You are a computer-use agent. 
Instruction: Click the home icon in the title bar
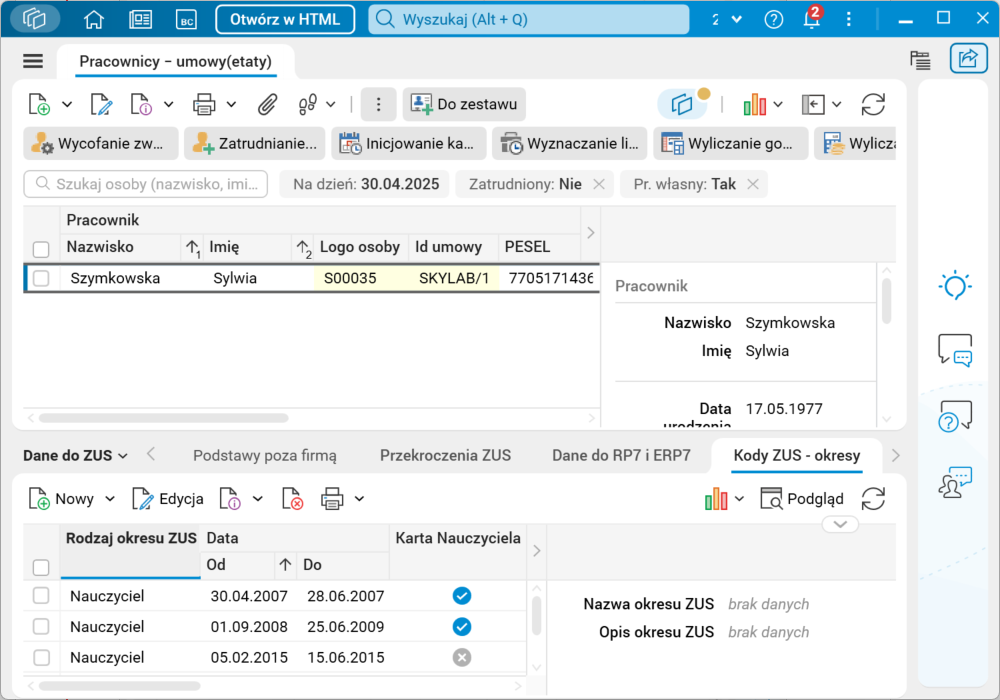pos(94,19)
